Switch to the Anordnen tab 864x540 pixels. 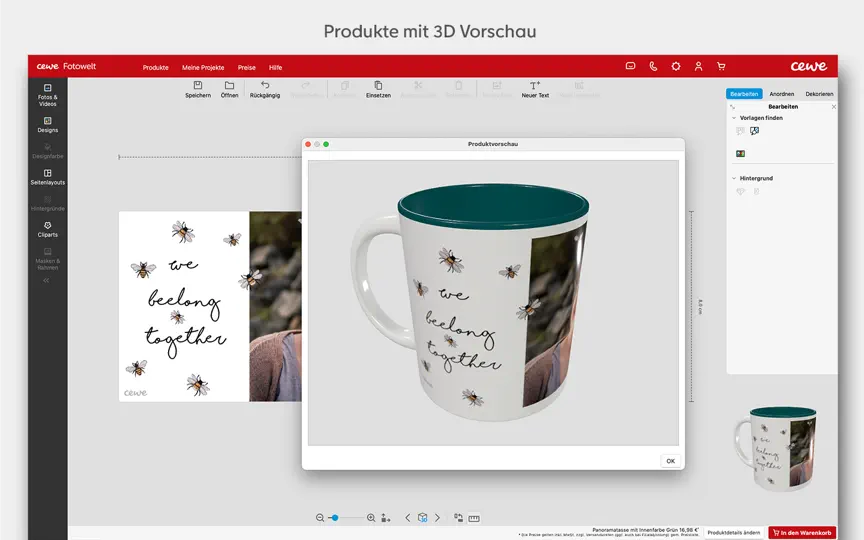tap(781, 94)
